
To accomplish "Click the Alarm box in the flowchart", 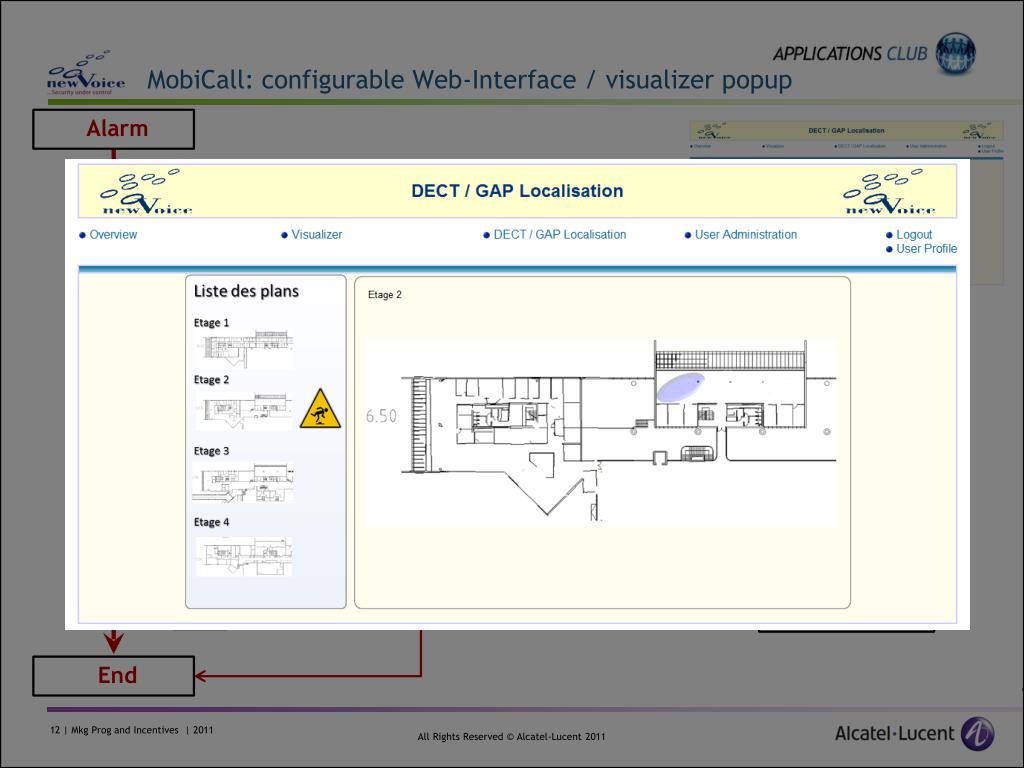I will coord(114,129).
